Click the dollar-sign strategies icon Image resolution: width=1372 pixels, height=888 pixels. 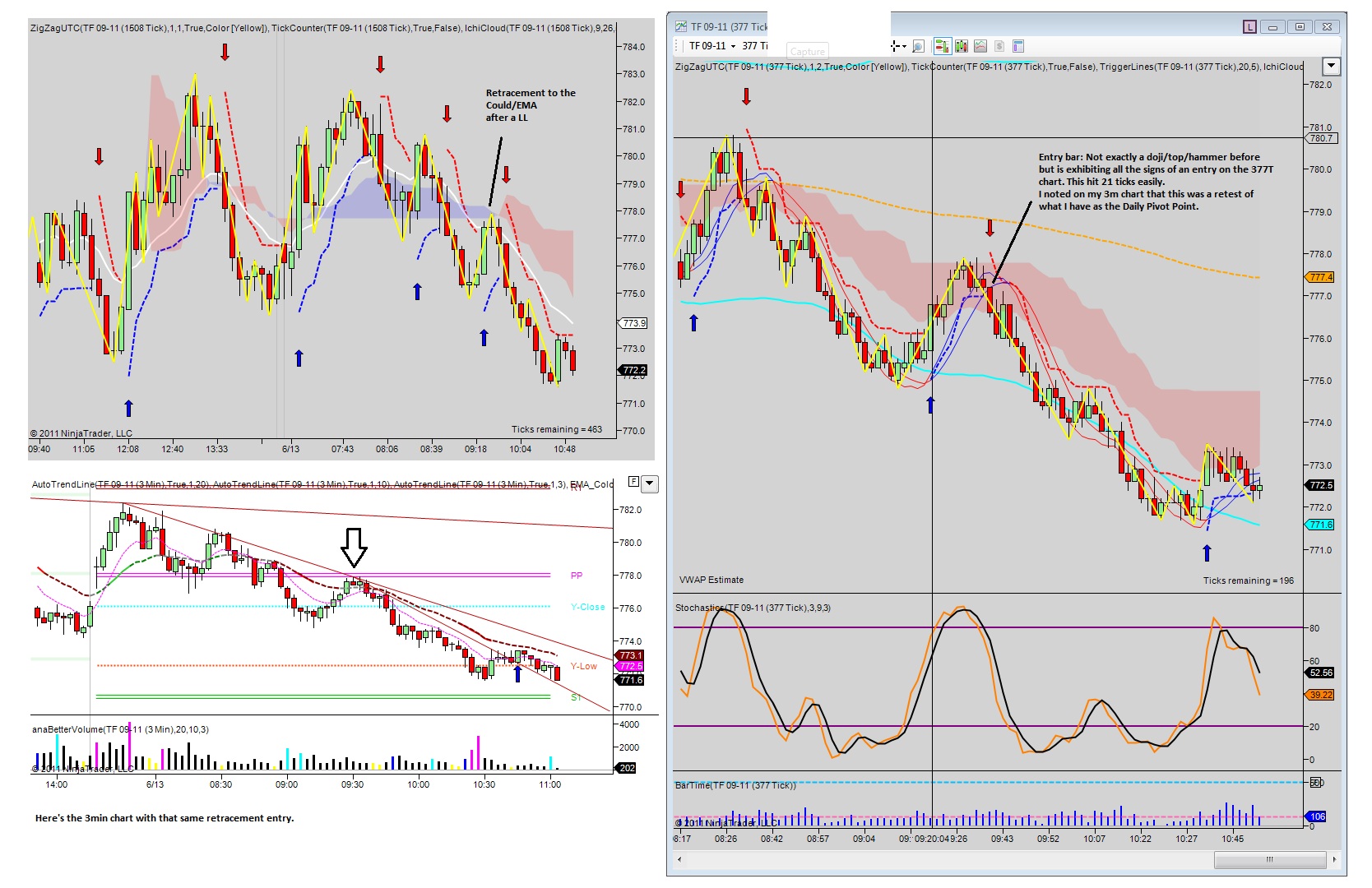tap(999, 46)
